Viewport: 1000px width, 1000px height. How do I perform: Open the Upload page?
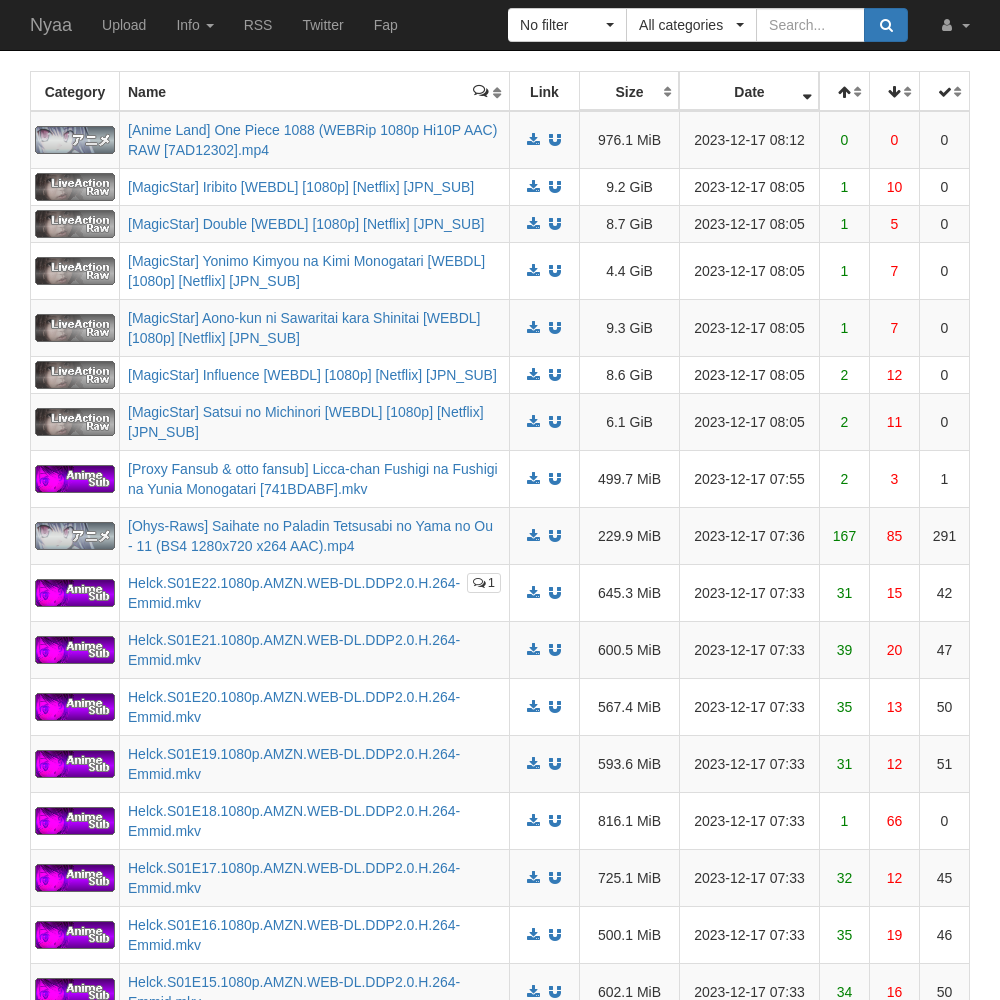click(124, 25)
